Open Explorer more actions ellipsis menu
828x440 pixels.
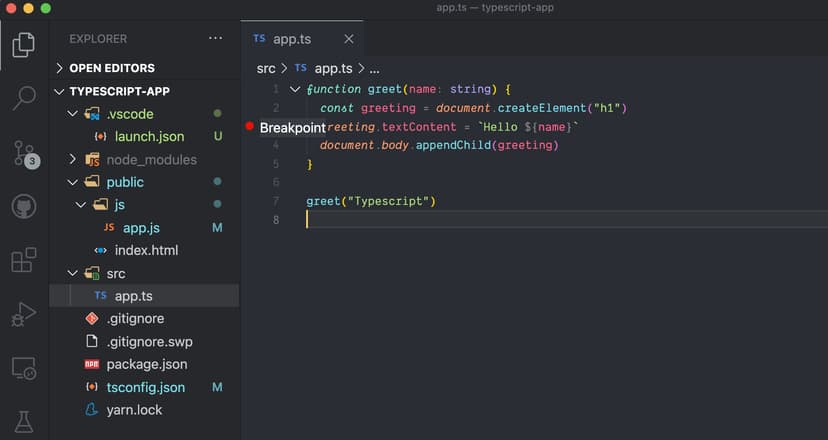tap(215, 39)
